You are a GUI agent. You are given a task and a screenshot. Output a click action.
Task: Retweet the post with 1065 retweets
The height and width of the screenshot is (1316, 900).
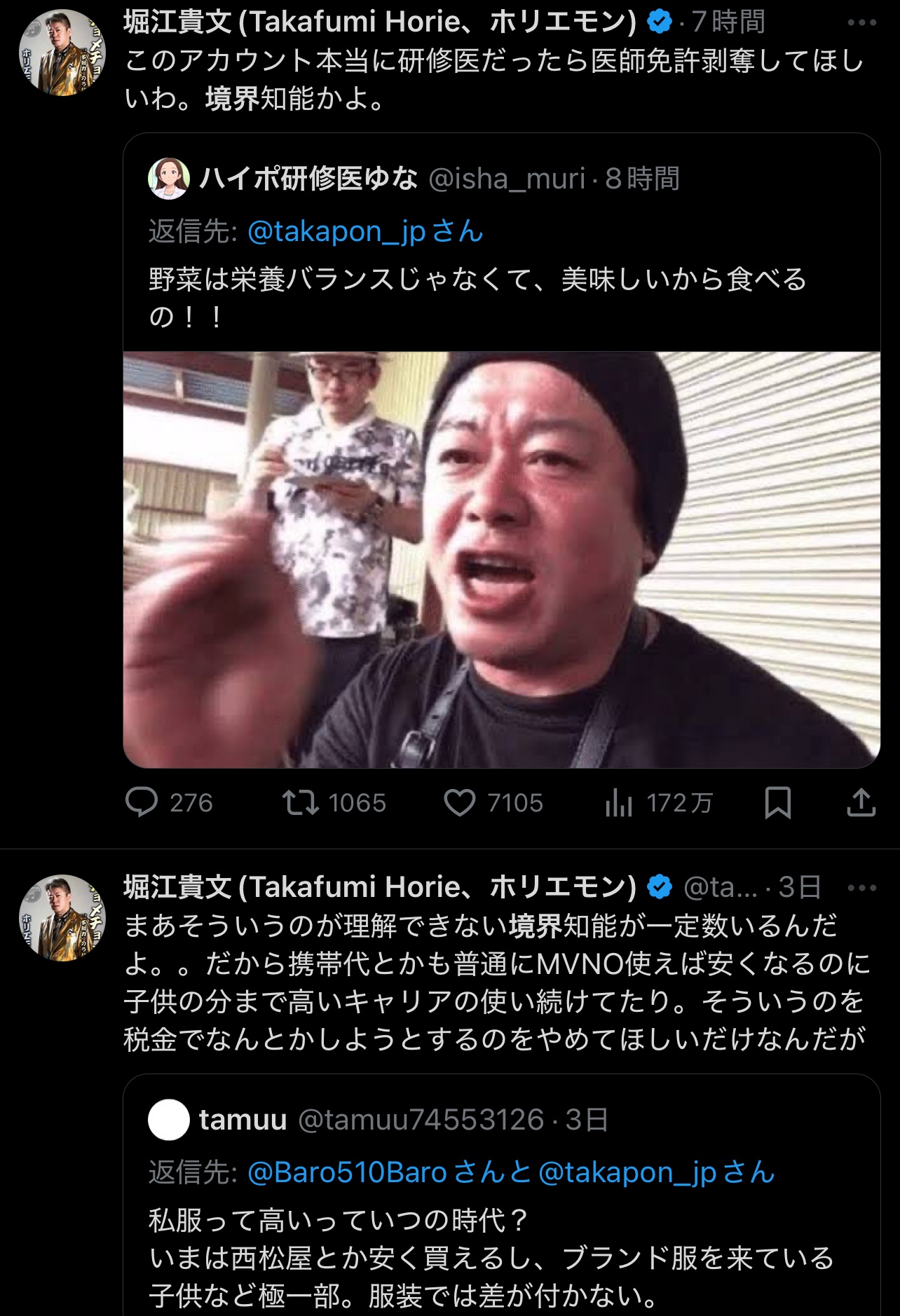pos(334,803)
